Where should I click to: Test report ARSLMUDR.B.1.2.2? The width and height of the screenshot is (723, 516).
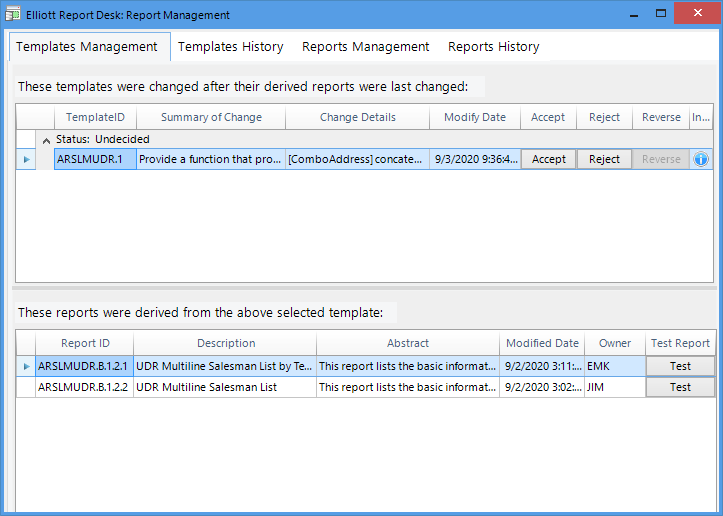pos(680,387)
